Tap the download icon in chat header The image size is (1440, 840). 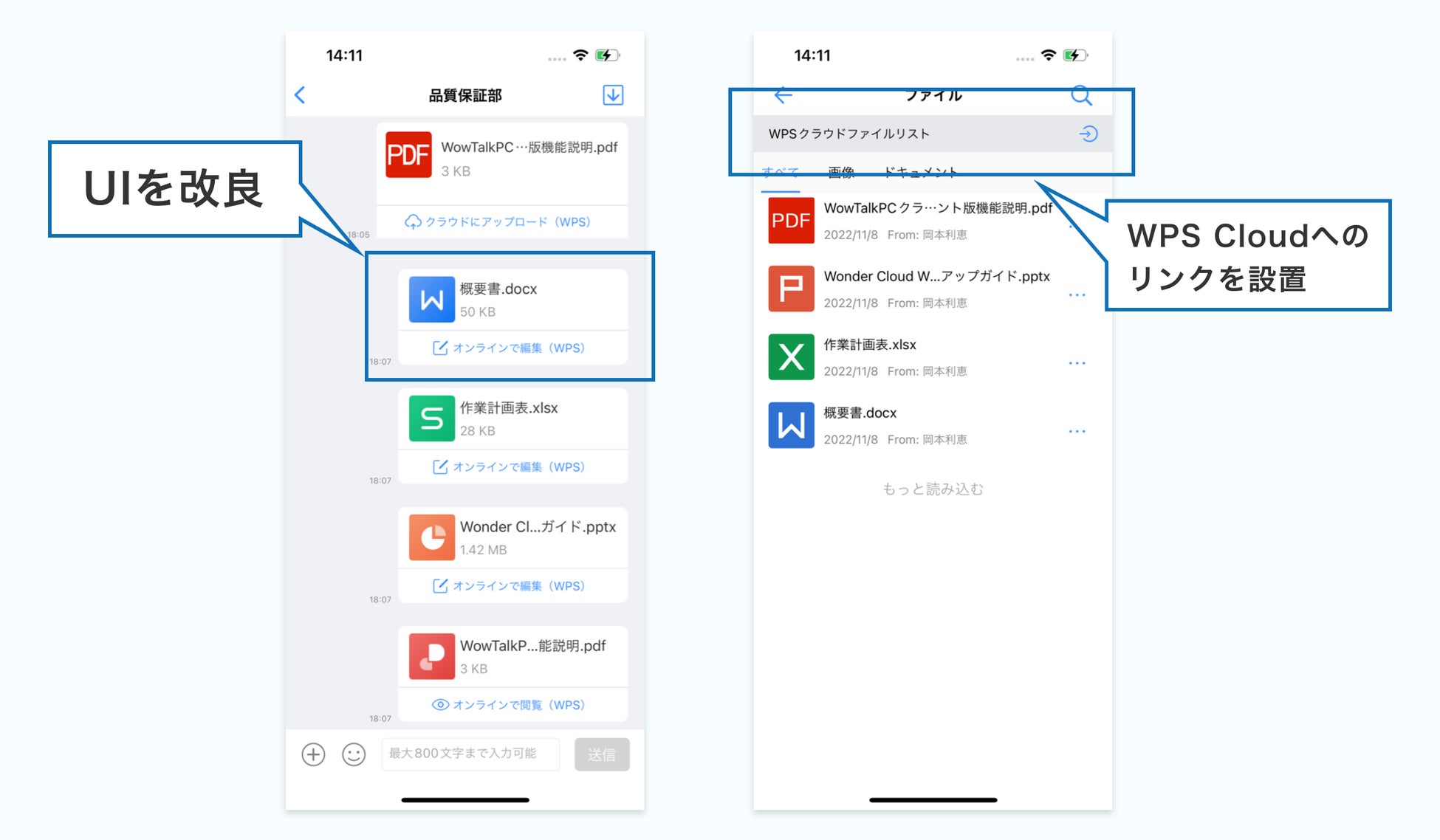click(x=613, y=95)
